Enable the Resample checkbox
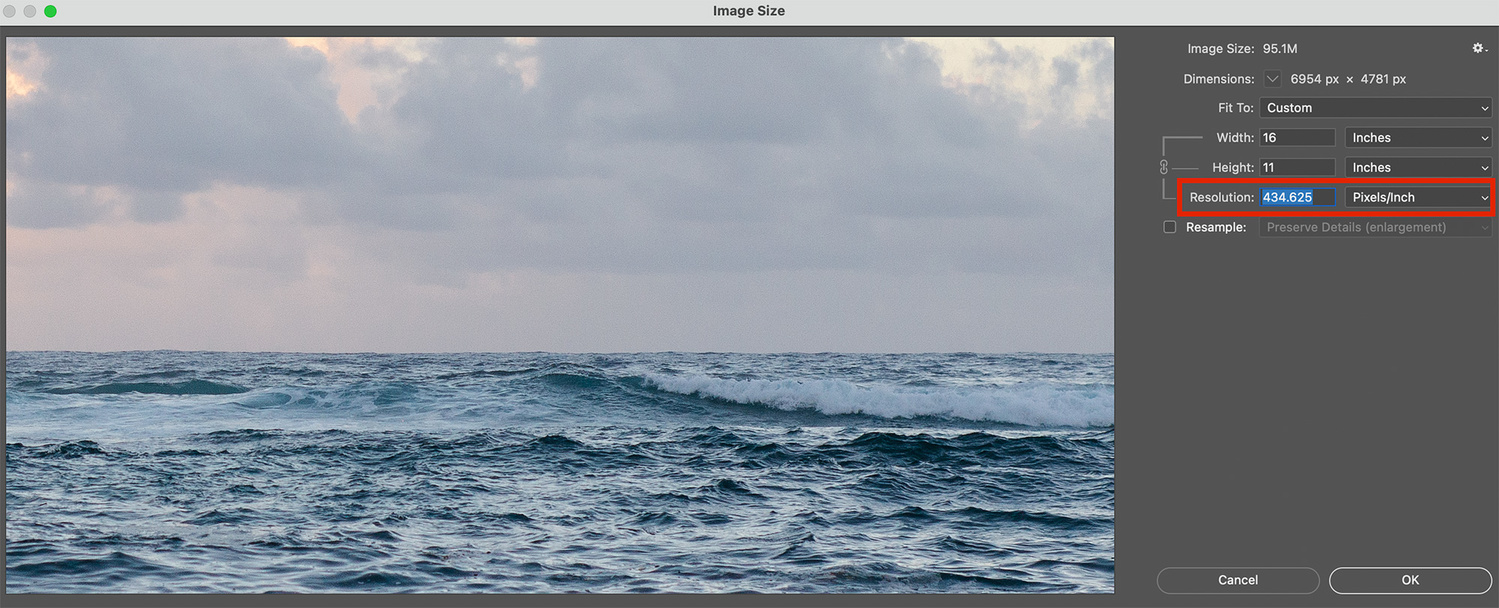 click(x=1170, y=227)
